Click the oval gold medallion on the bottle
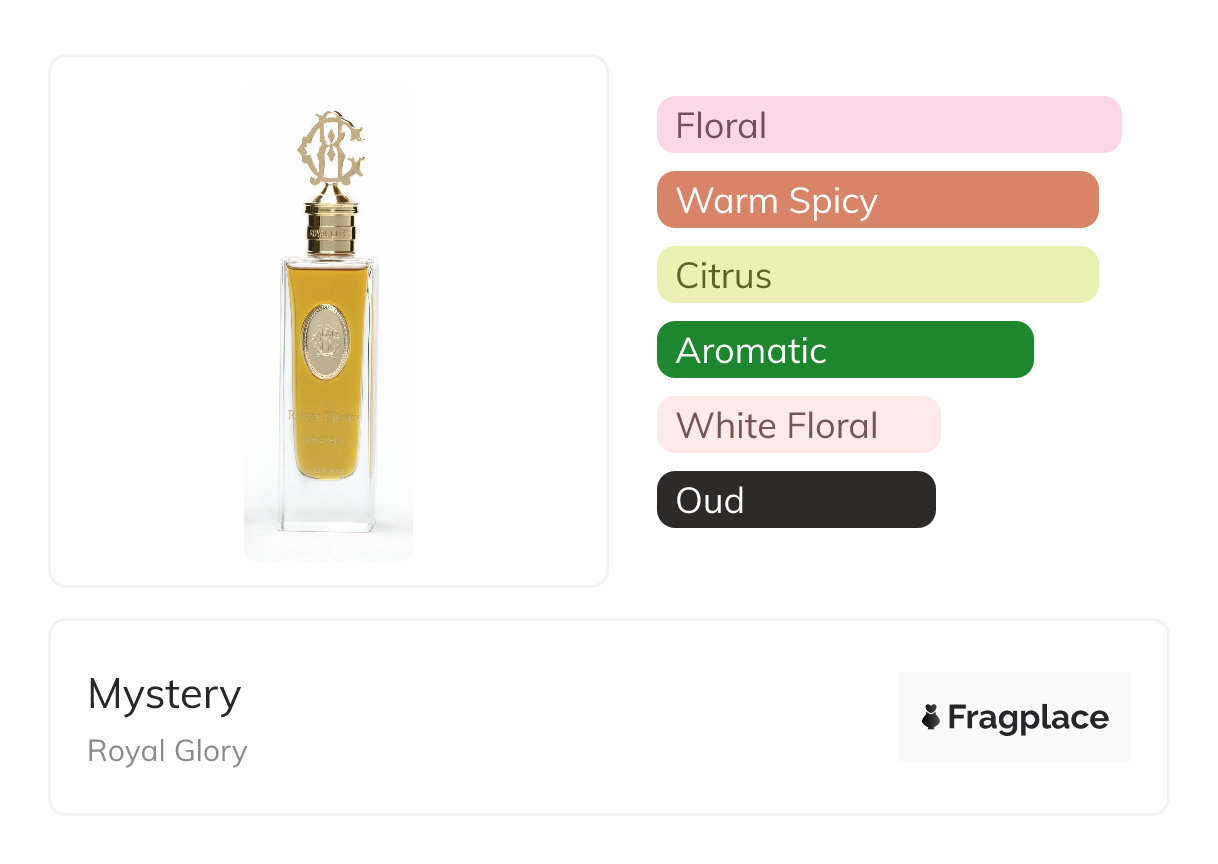1218x864 pixels. 325,340
